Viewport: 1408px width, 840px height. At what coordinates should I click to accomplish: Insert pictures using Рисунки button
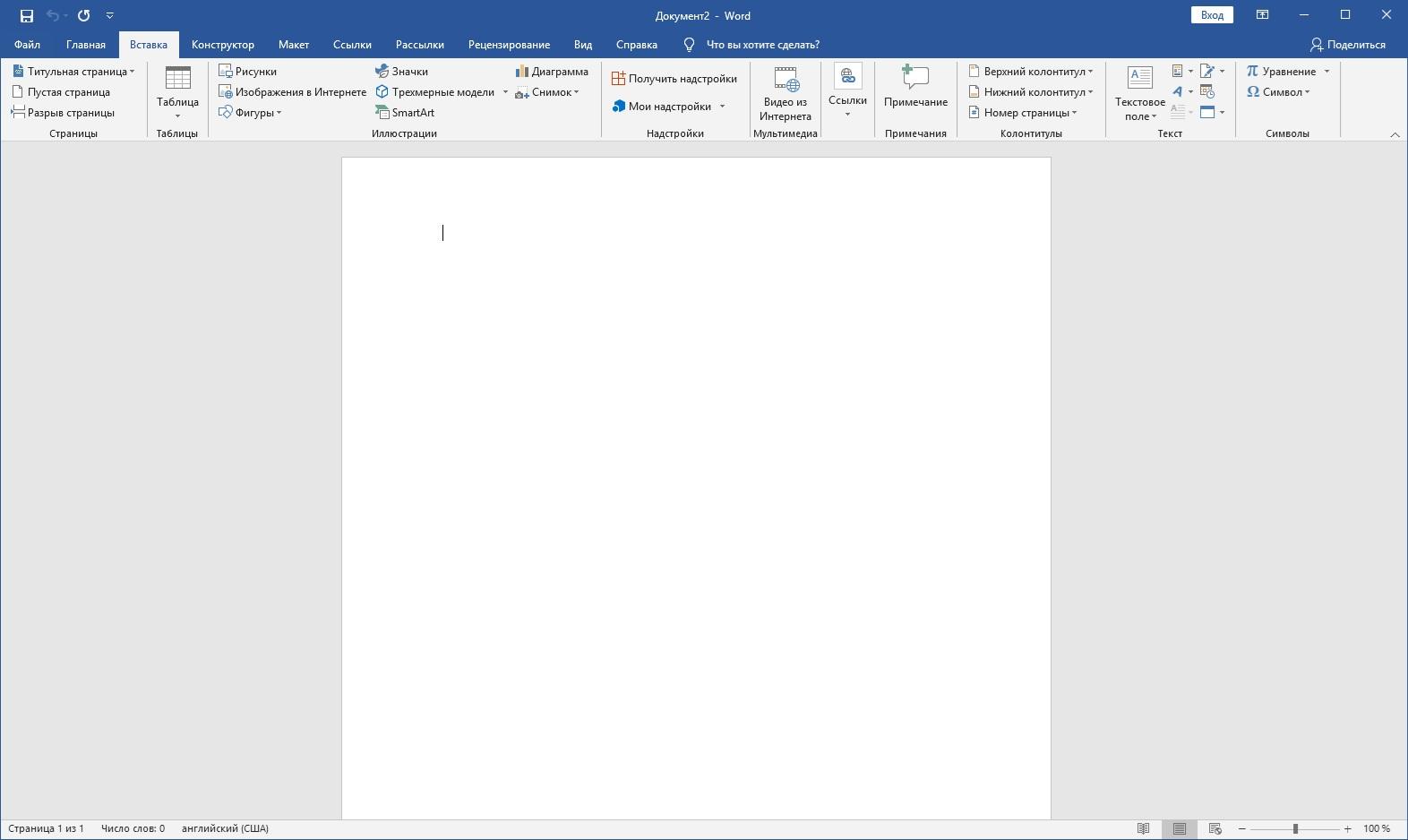coord(248,72)
